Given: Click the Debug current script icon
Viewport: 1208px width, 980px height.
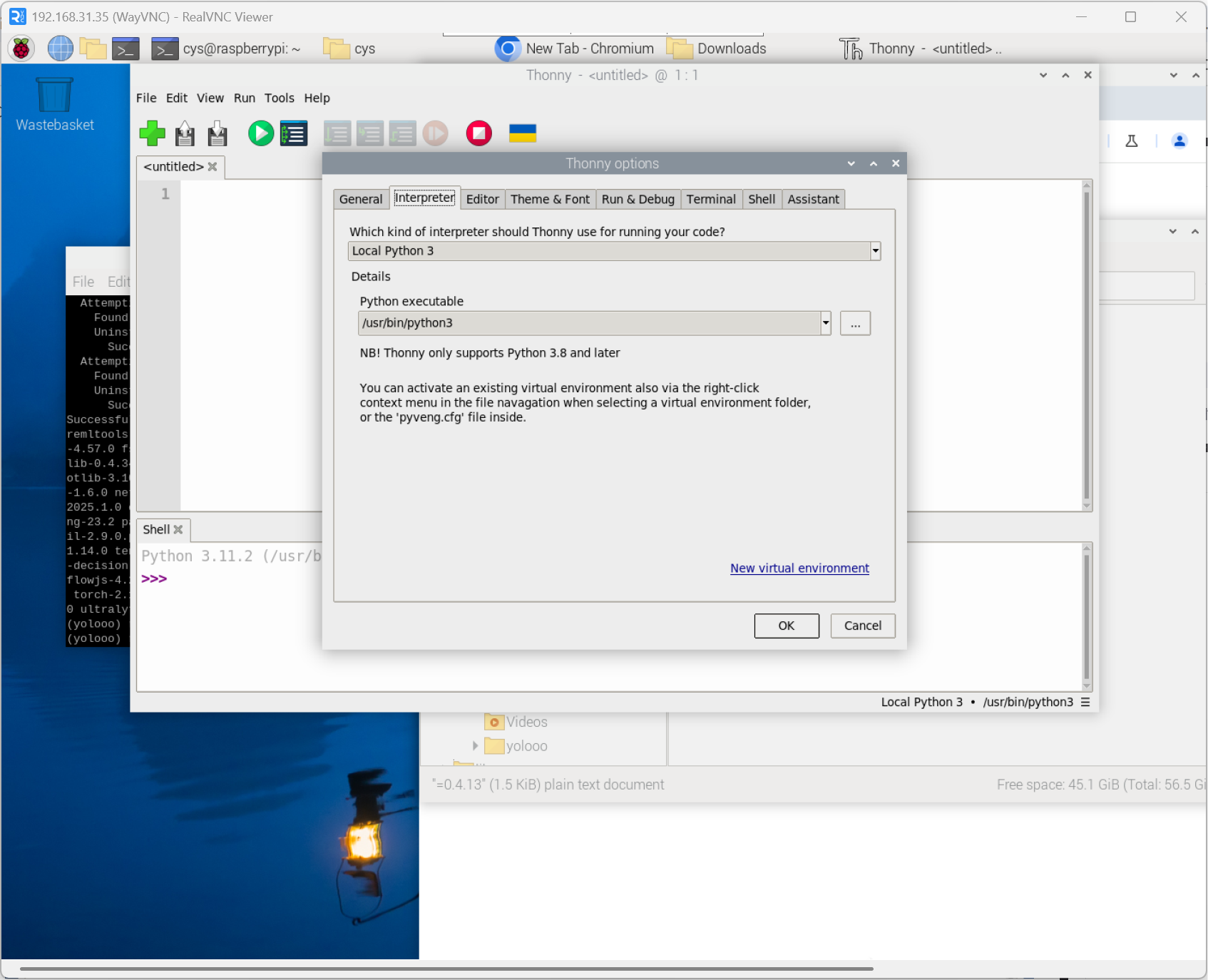Looking at the screenshot, I should [294, 133].
